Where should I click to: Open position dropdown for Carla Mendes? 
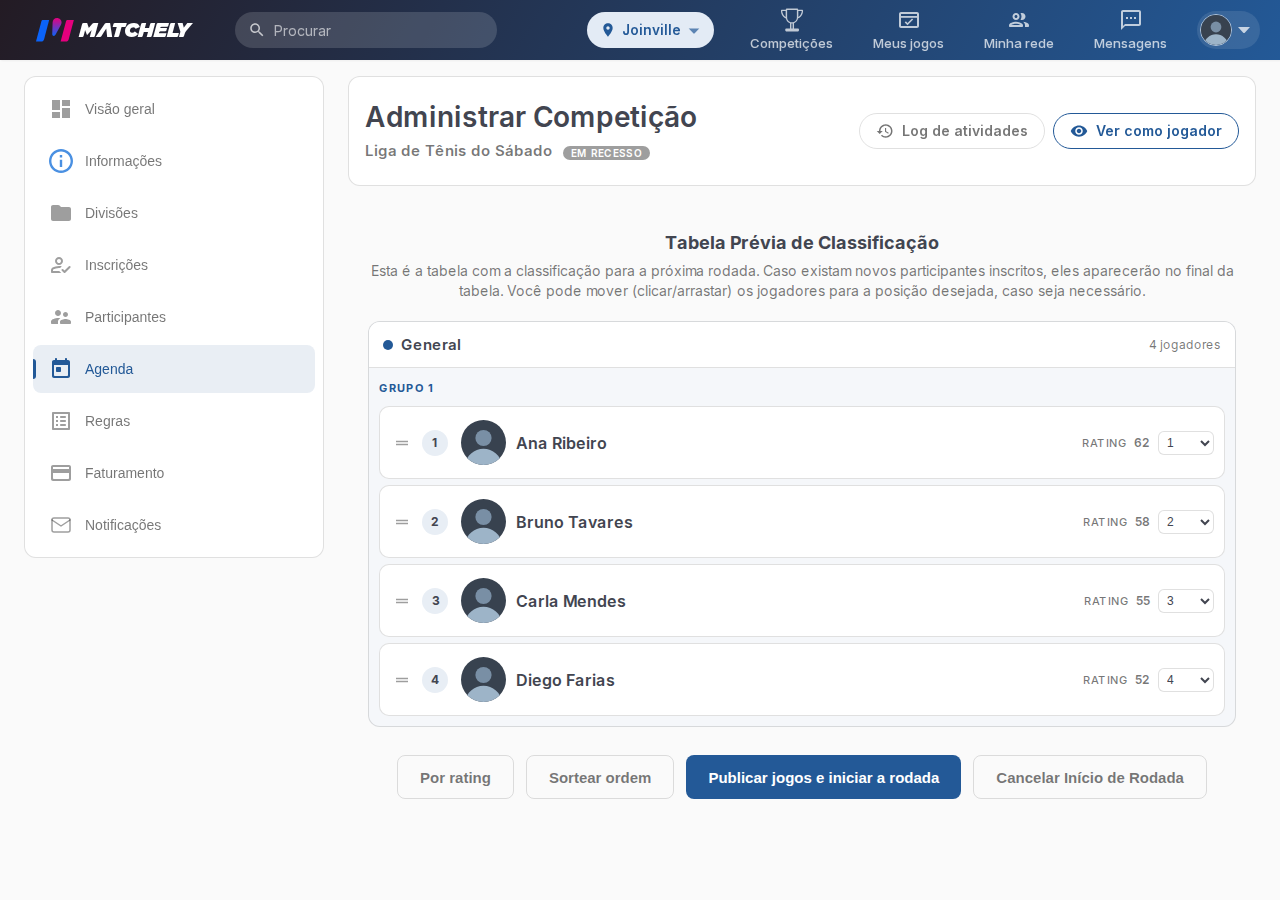click(x=1186, y=601)
